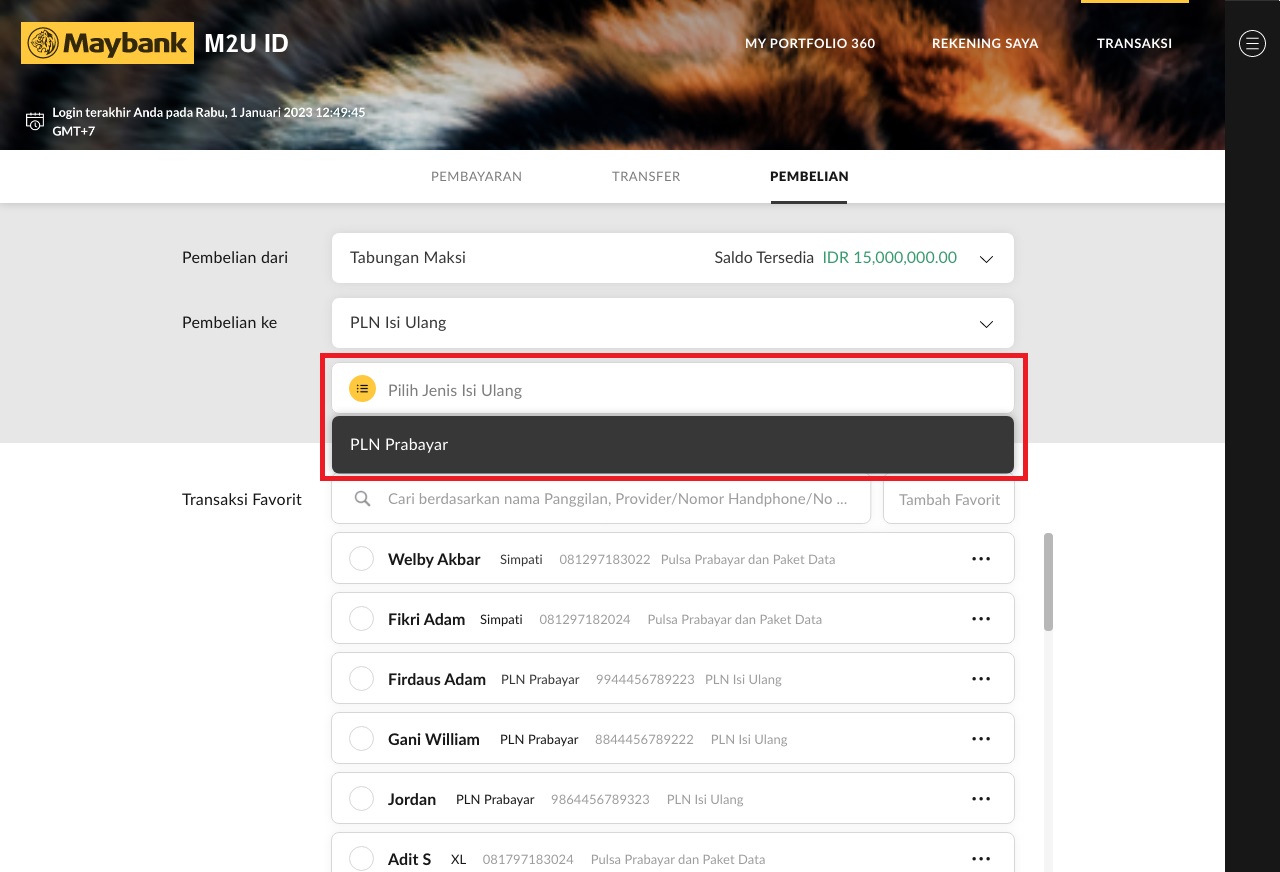
Task: Click the Tabungan Maksi account name
Action: click(408, 257)
